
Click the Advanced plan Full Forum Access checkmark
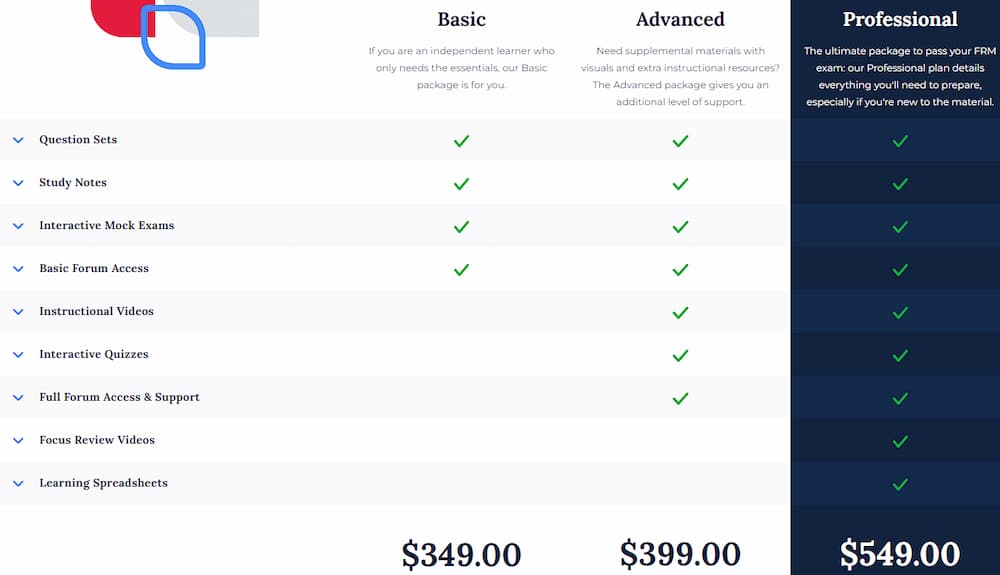(680, 398)
